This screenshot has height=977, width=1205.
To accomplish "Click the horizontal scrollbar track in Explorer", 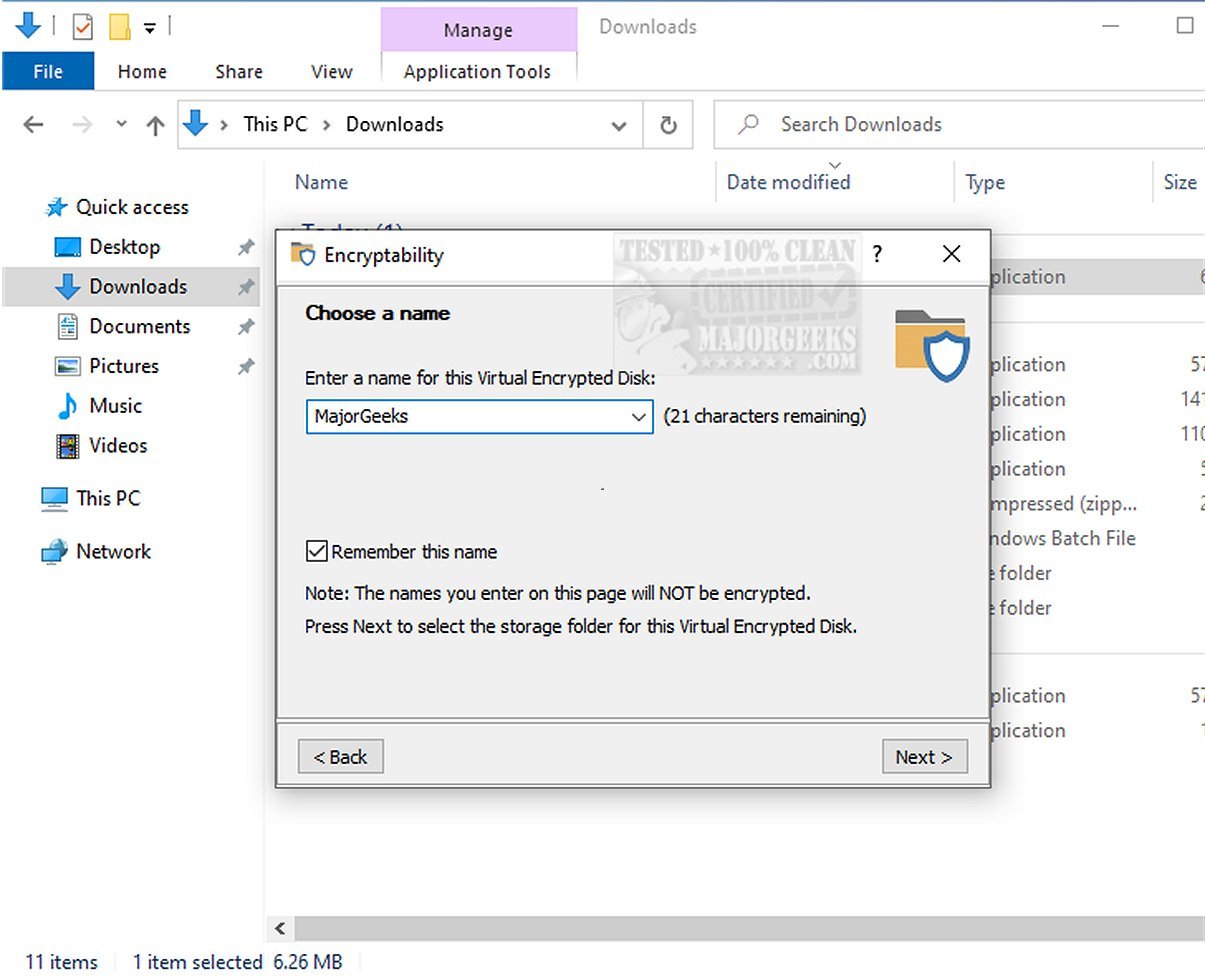I will pyautogui.click(x=749, y=928).
